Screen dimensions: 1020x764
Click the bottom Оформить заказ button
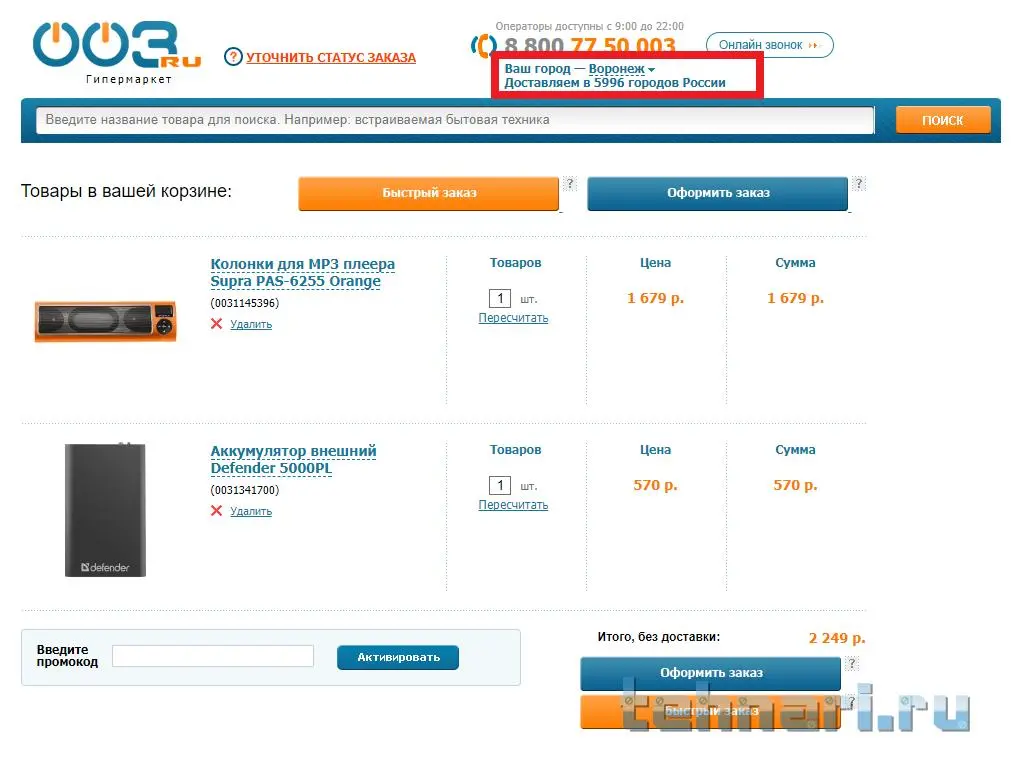click(x=710, y=674)
